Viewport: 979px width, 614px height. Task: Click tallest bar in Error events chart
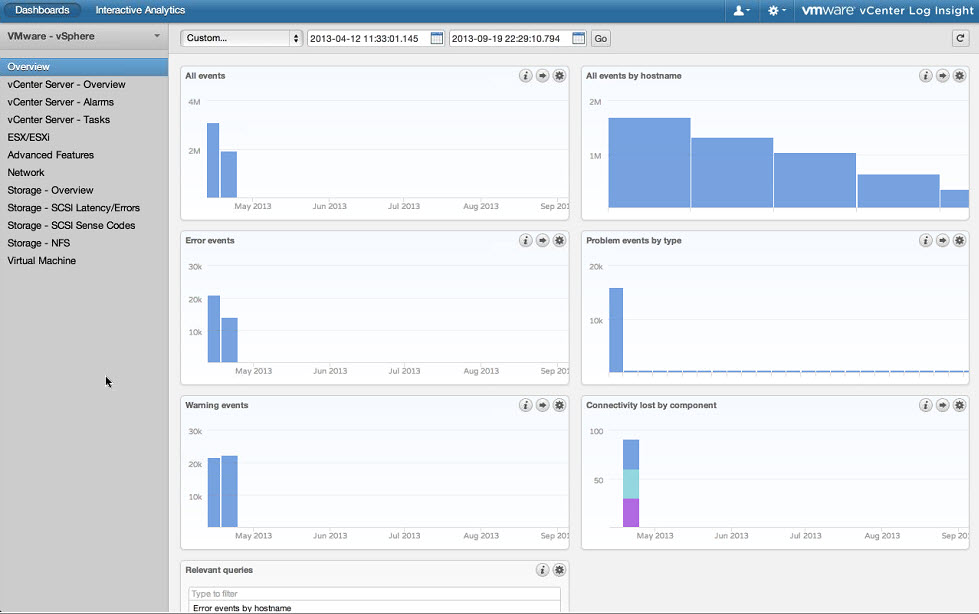(214, 329)
